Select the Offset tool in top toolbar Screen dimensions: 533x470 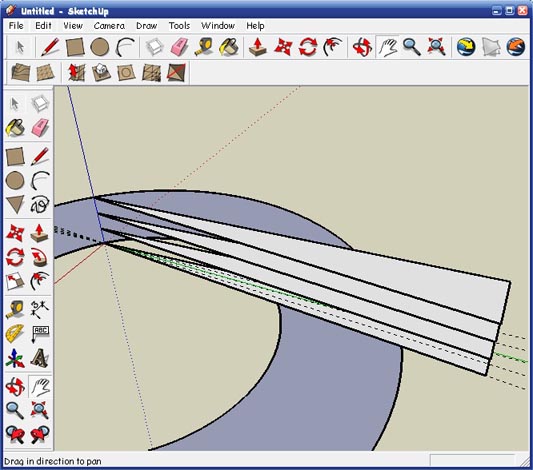(333, 47)
